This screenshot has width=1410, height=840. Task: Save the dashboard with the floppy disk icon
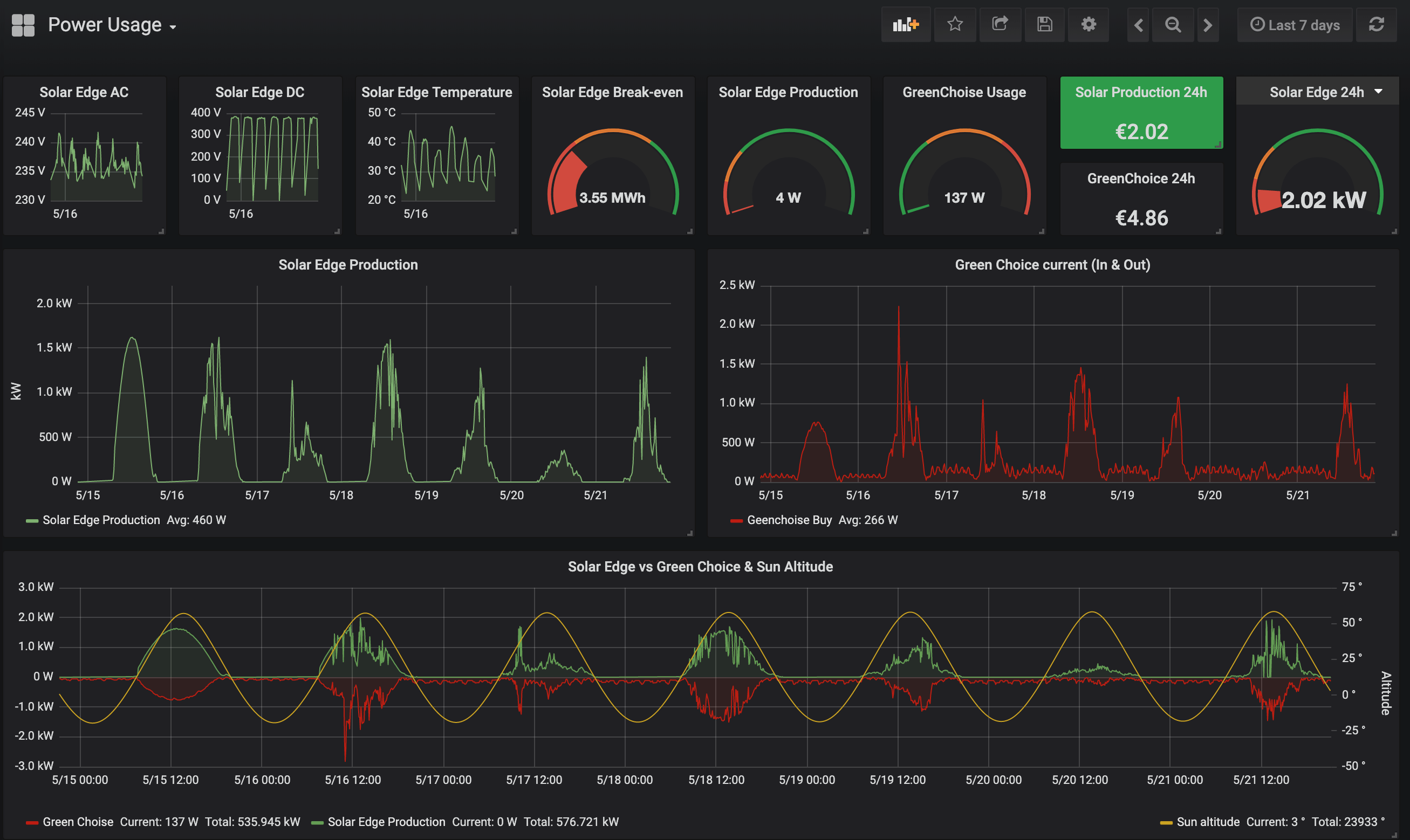tap(1045, 25)
